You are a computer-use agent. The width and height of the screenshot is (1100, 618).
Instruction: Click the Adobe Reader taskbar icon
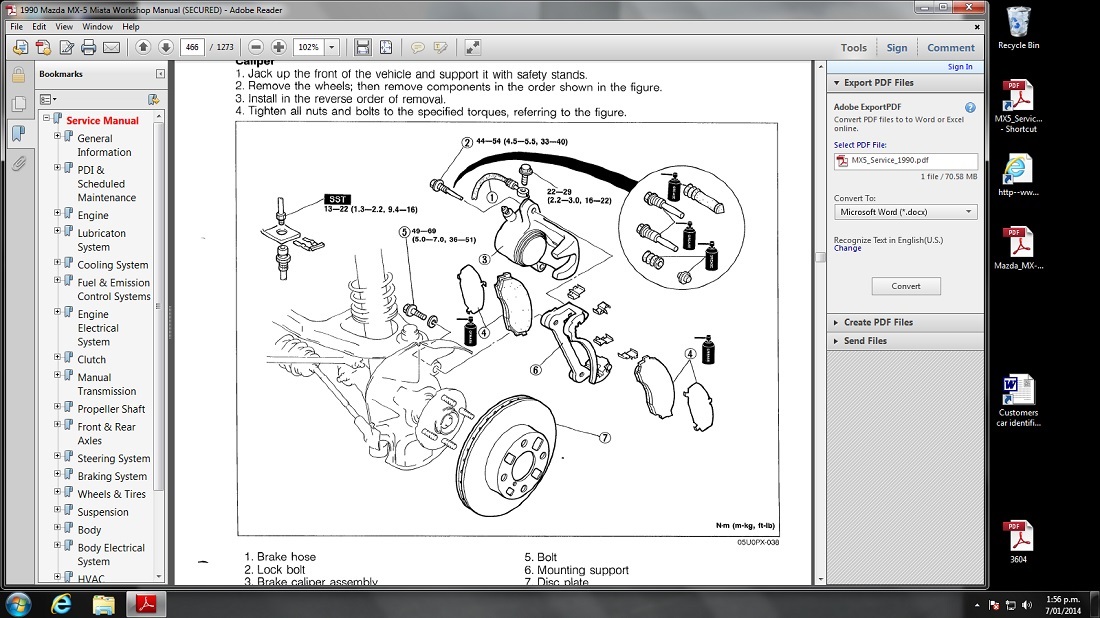tap(146, 604)
